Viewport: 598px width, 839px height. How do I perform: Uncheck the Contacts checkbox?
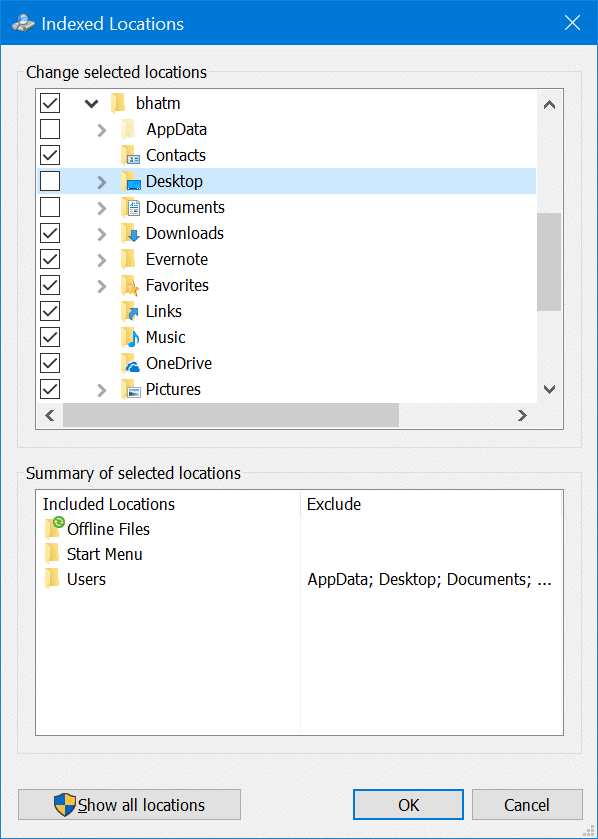50,156
